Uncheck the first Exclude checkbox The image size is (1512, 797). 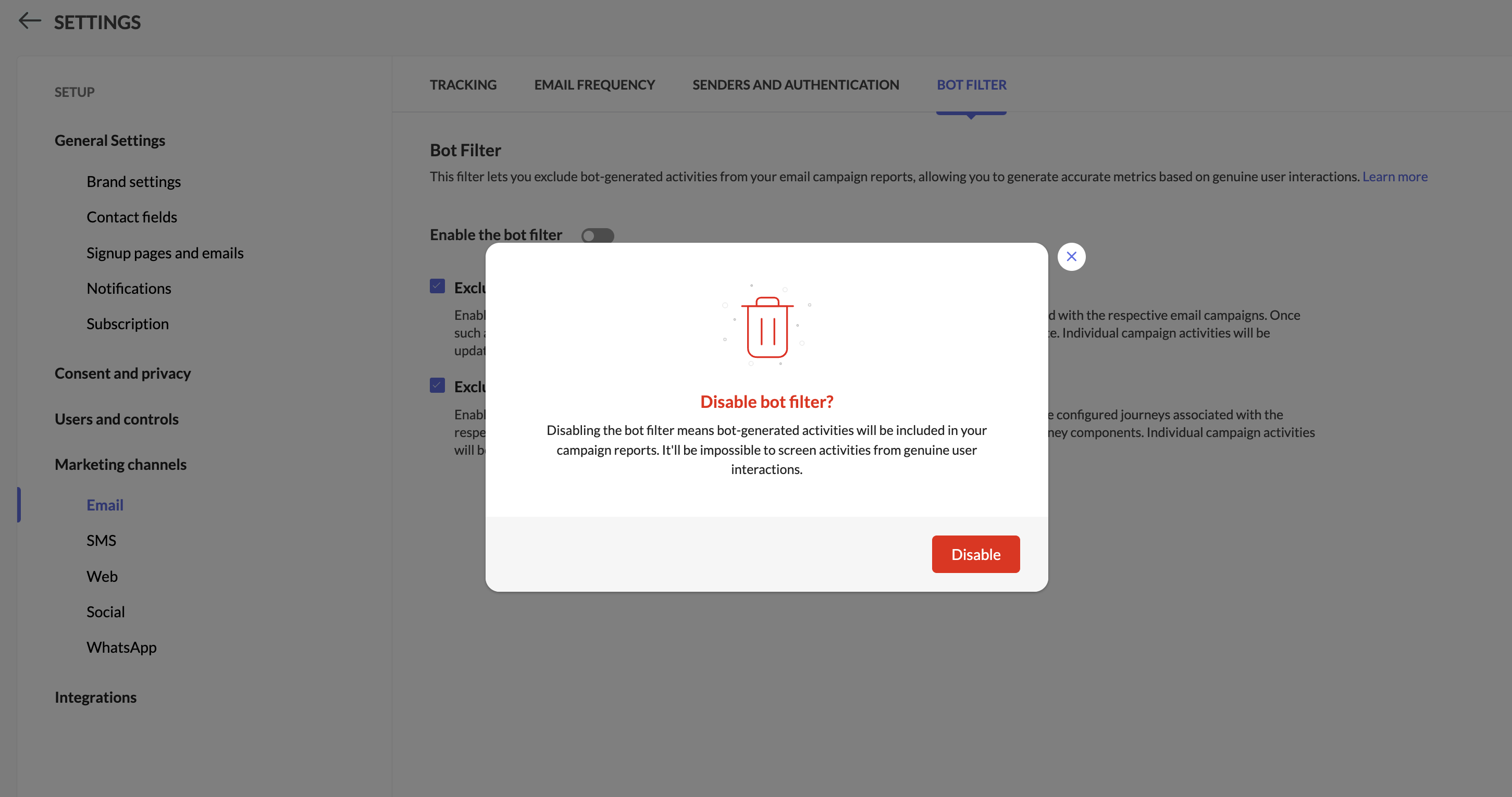(437, 287)
